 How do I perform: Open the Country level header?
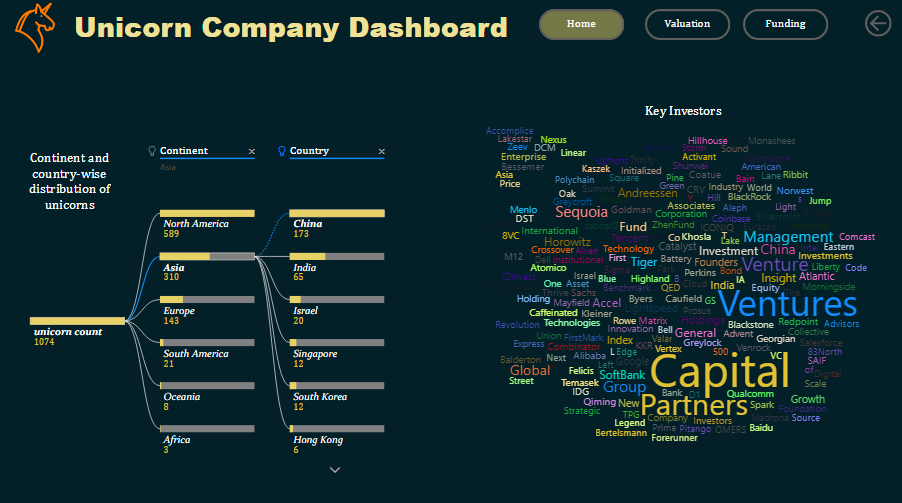coord(309,151)
